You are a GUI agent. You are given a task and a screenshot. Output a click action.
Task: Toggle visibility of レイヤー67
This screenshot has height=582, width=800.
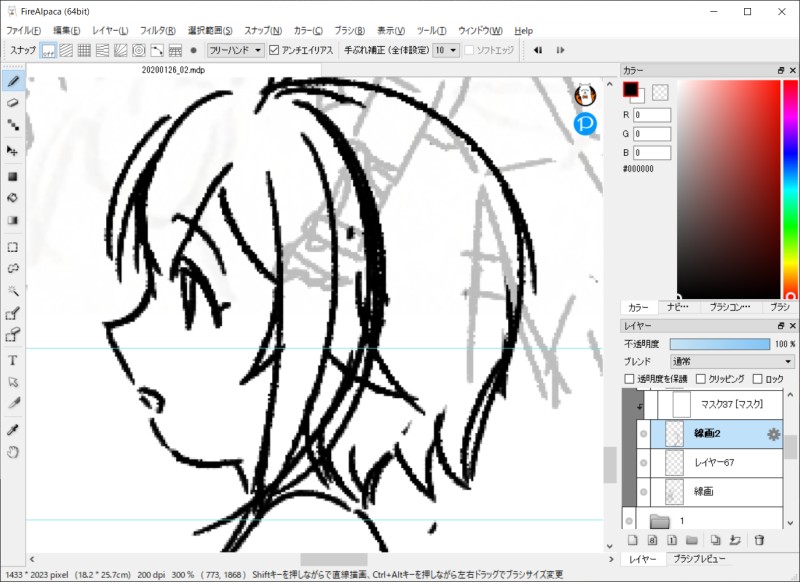643,463
